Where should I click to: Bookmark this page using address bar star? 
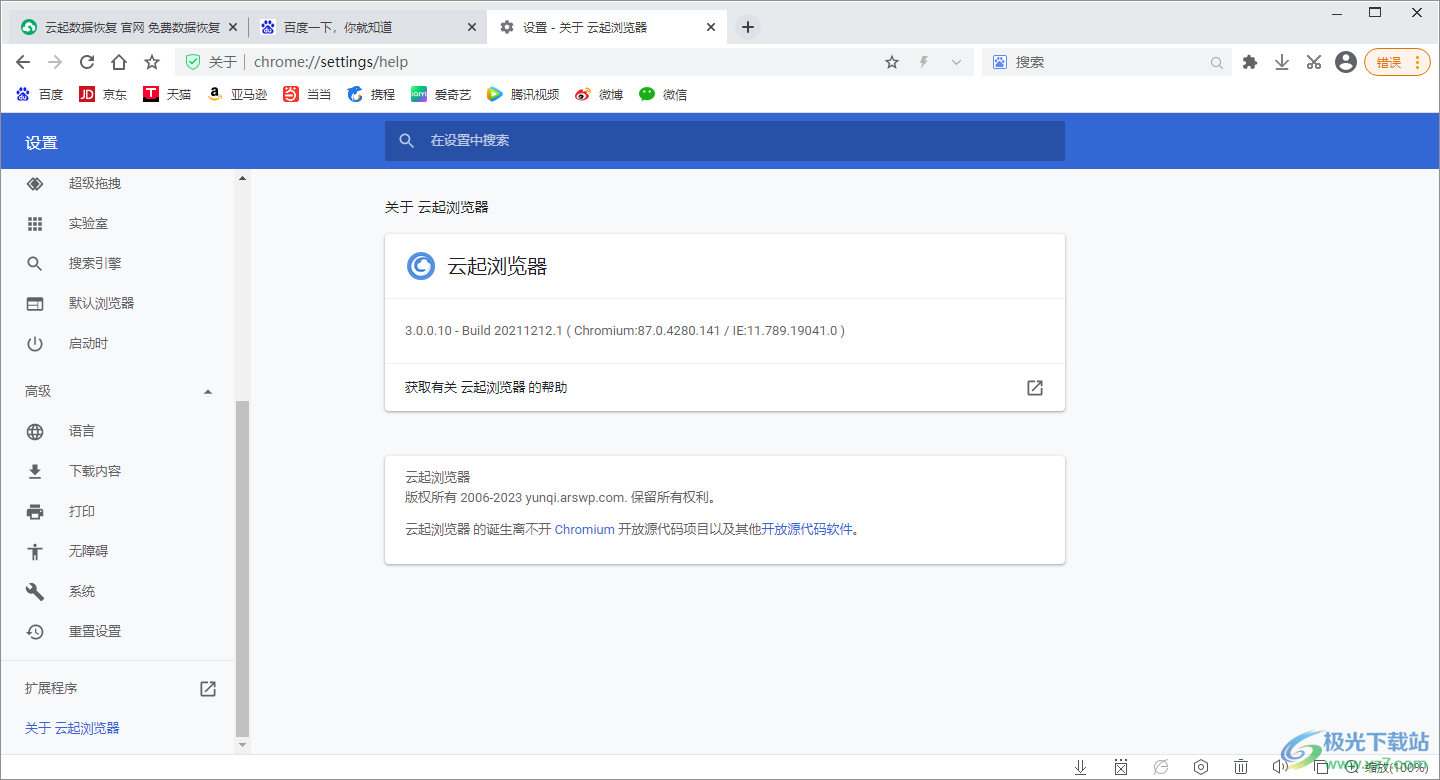(892, 62)
